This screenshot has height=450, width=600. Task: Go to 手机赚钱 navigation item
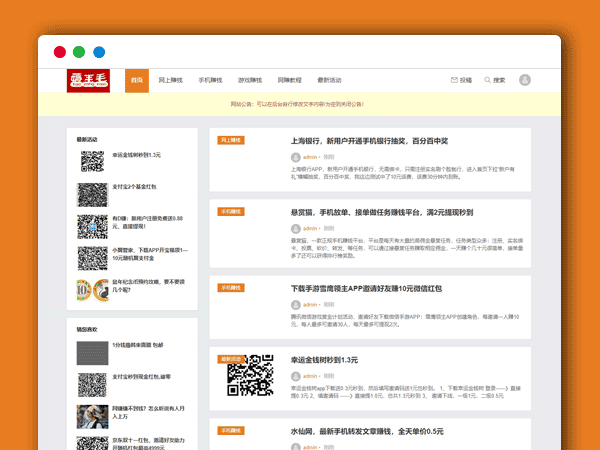coord(210,80)
